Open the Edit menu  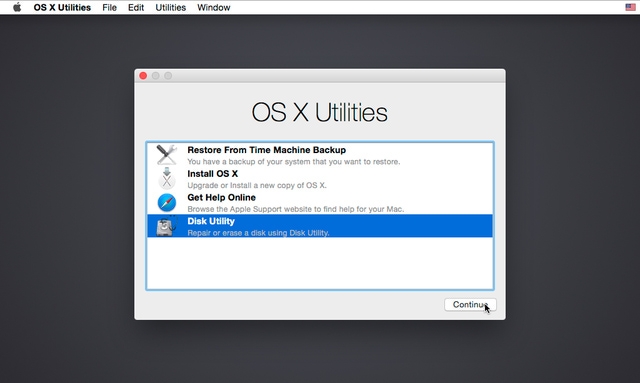click(x=136, y=7)
